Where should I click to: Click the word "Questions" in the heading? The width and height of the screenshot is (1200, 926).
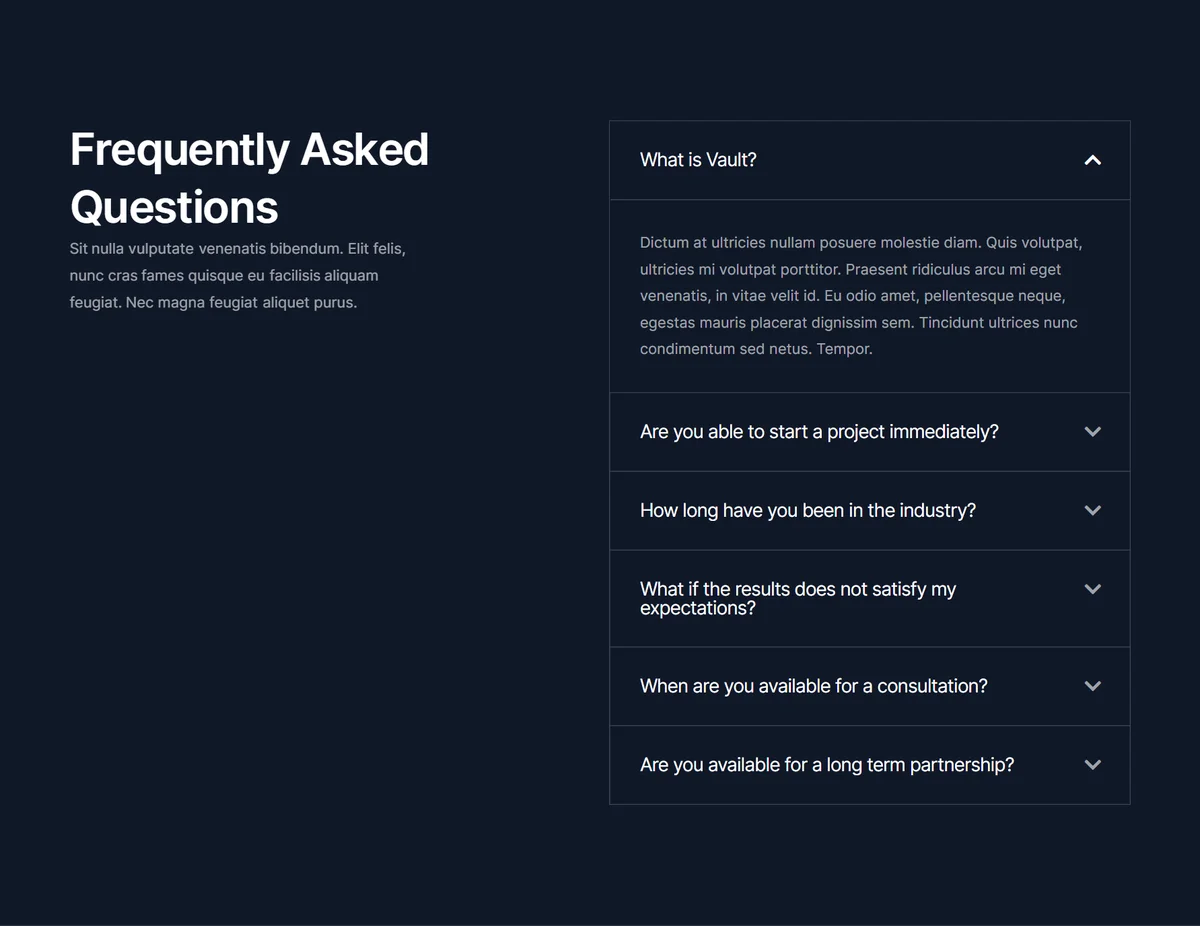tap(174, 207)
